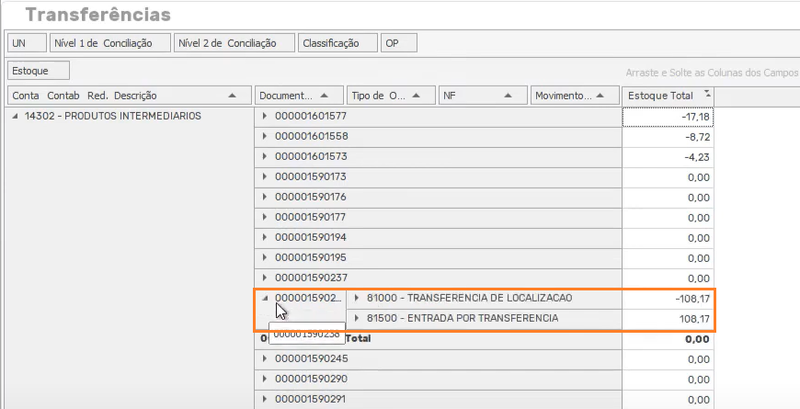The width and height of the screenshot is (800, 409).
Task: Select the 0,00 cell of document 000001590245
Action: pos(668,360)
